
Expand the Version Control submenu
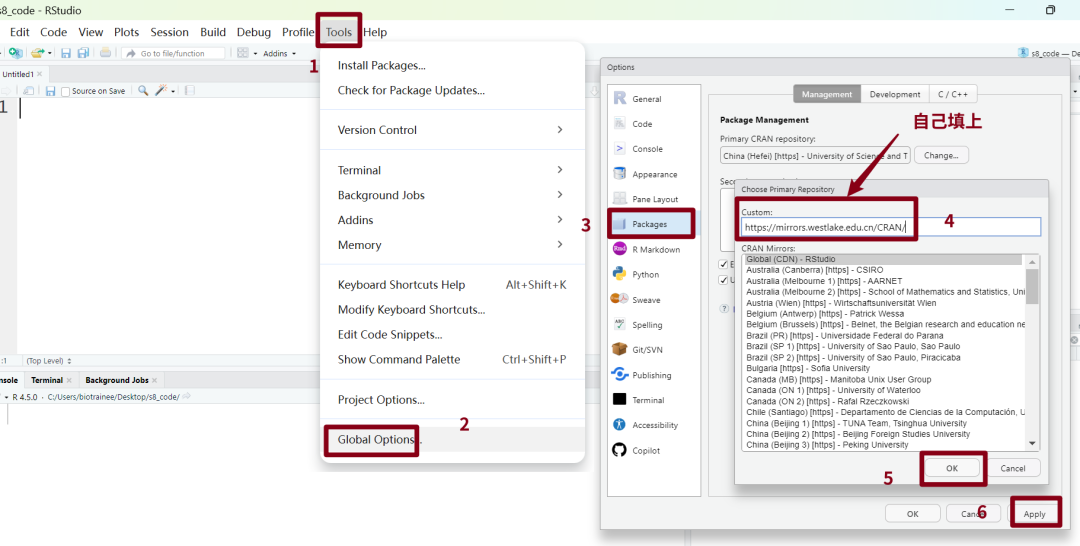tap(450, 129)
